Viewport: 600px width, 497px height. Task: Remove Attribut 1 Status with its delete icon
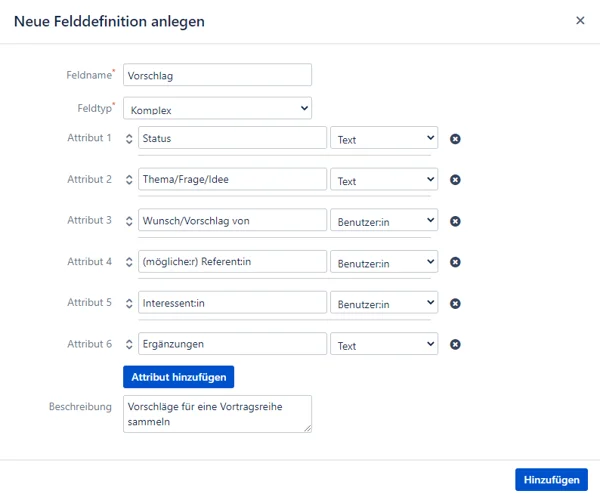pyautogui.click(x=455, y=139)
